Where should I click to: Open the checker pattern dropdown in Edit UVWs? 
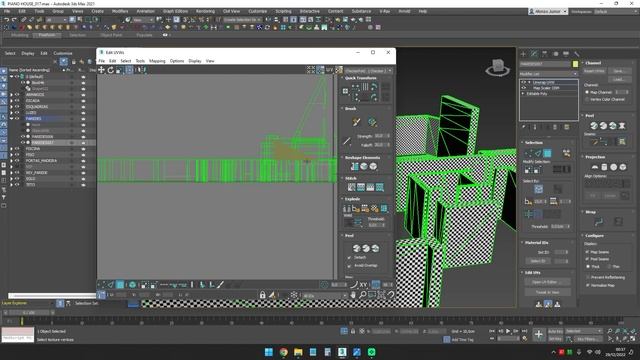point(369,71)
